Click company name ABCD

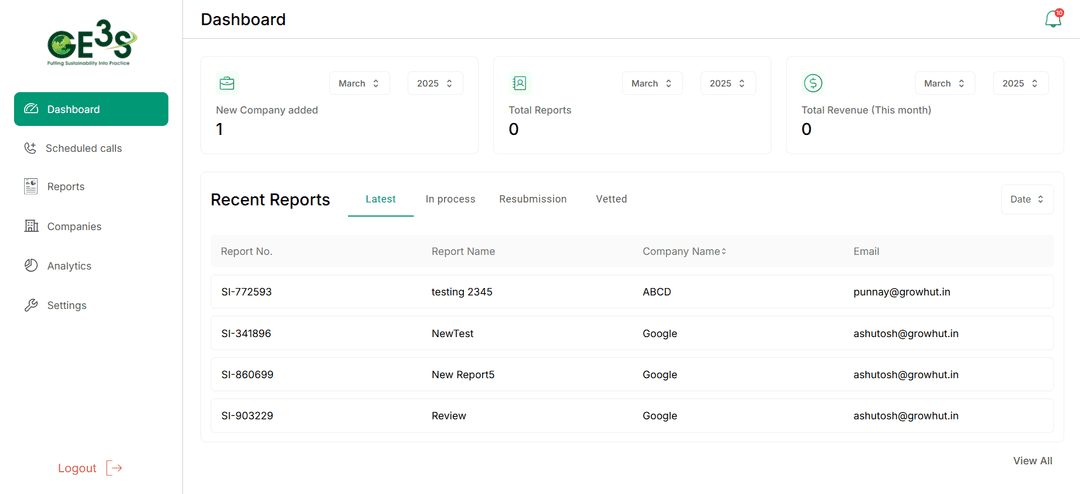coord(657,292)
